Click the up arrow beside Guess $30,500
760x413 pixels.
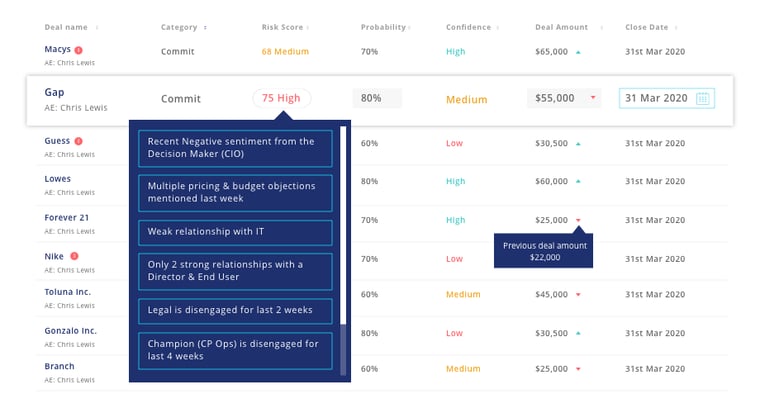578,143
